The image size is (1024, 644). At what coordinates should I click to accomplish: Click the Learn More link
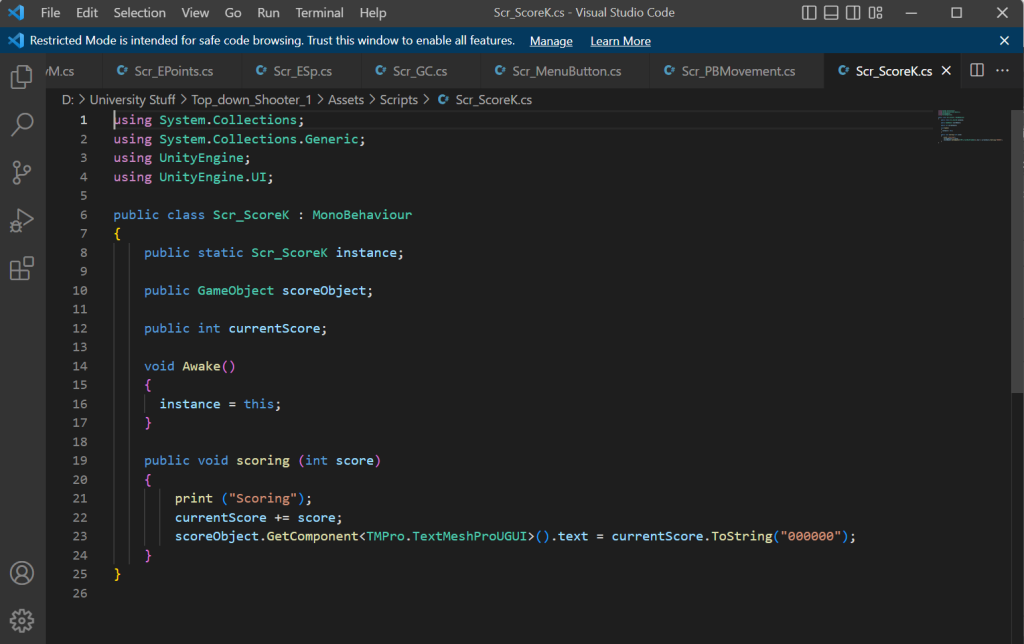coord(620,41)
